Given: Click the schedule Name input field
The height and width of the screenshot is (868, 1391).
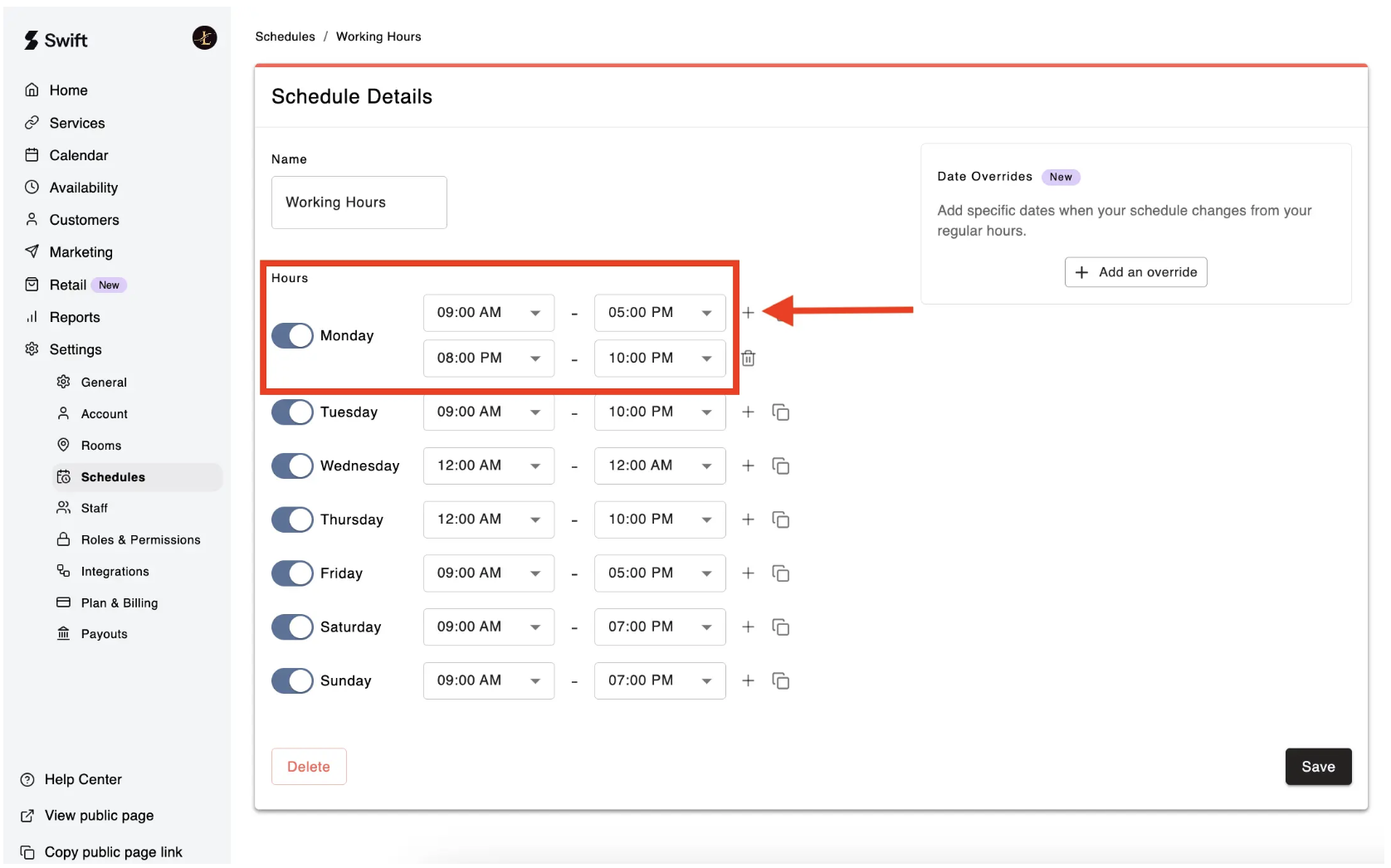Looking at the screenshot, I should pyautogui.click(x=359, y=202).
